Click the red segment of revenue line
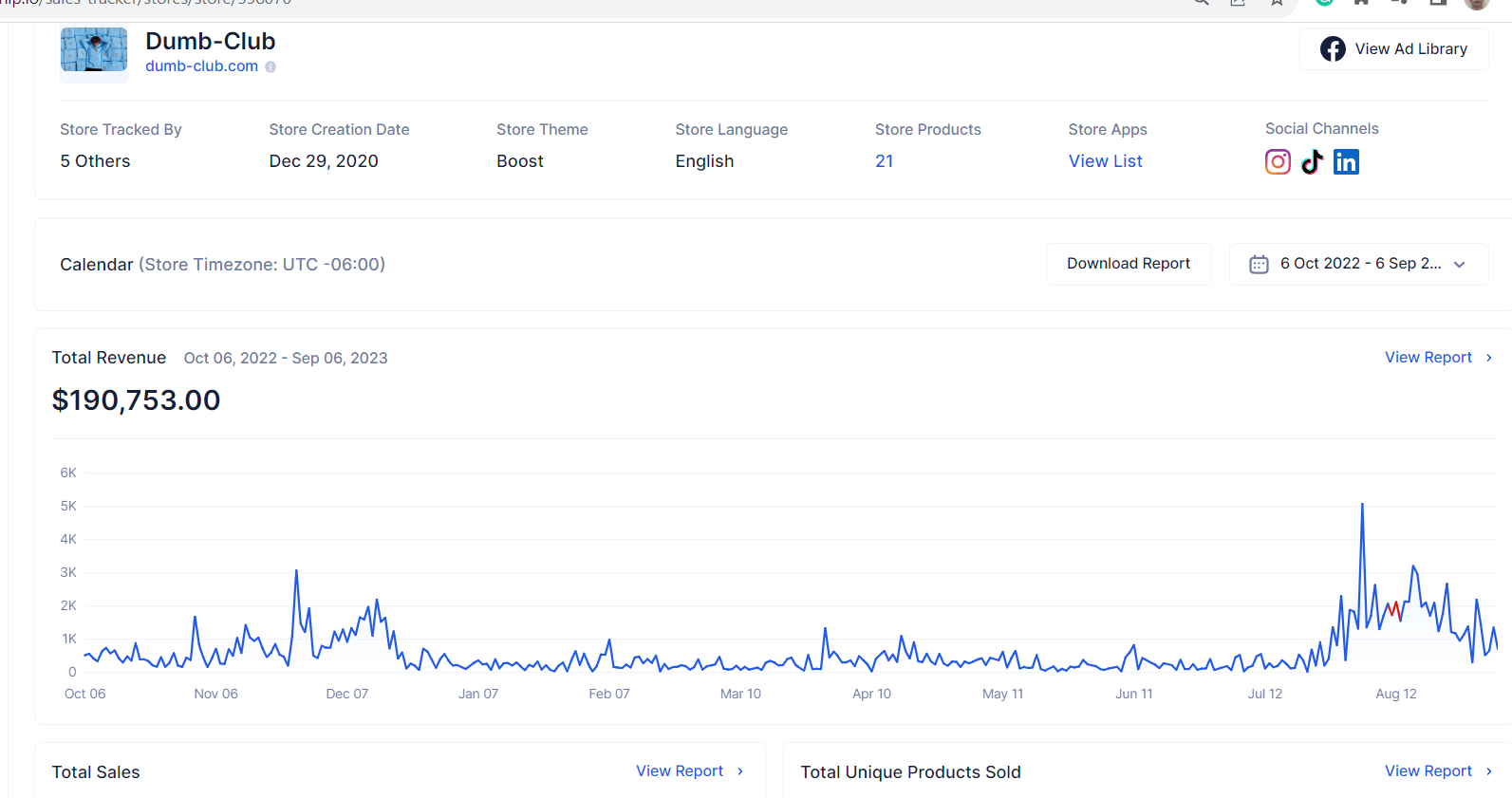Viewport: 1512px width, 798px height. (x=1392, y=610)
